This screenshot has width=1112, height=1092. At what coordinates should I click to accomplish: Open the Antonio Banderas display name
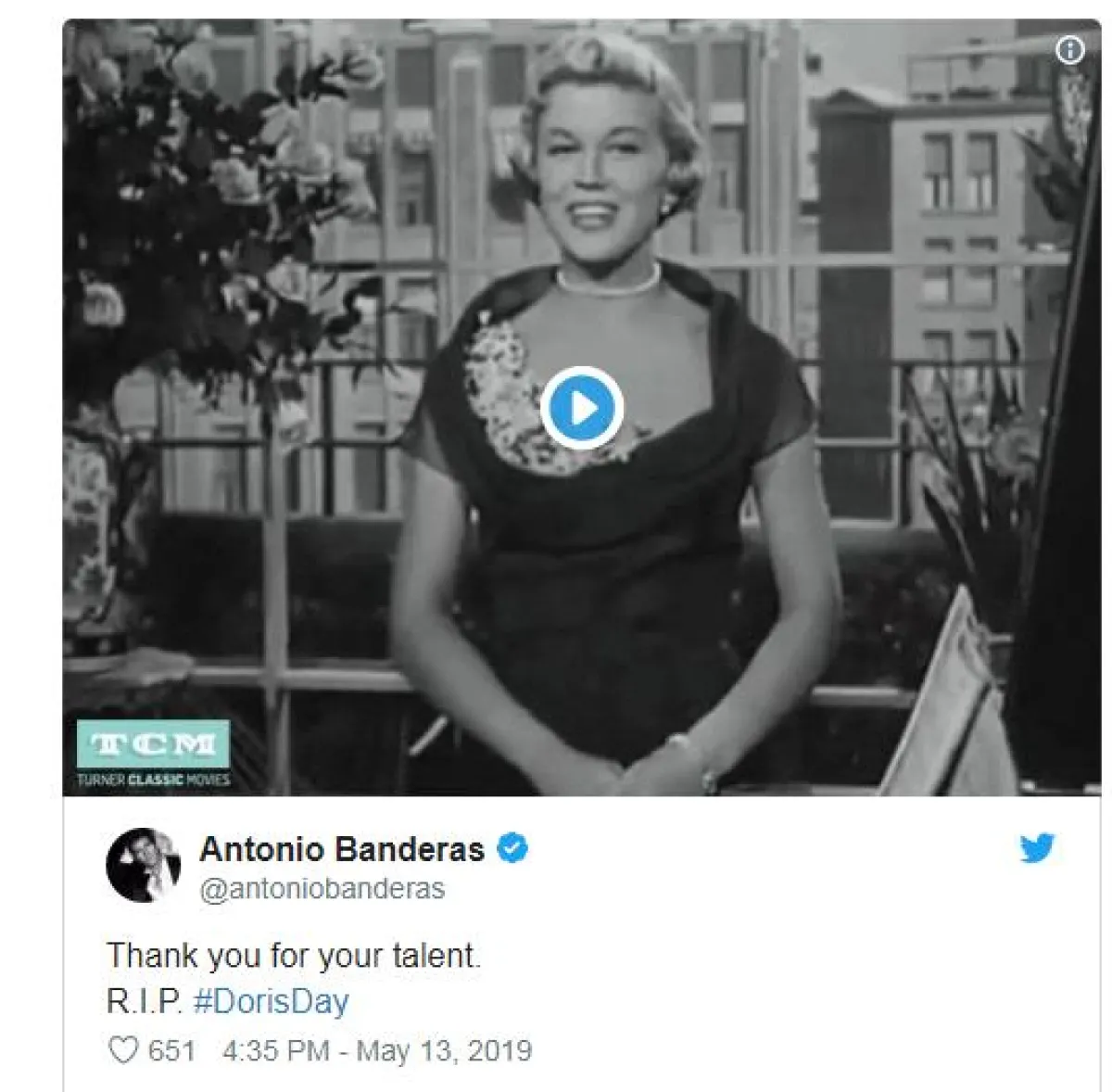(x=342, y=848)
